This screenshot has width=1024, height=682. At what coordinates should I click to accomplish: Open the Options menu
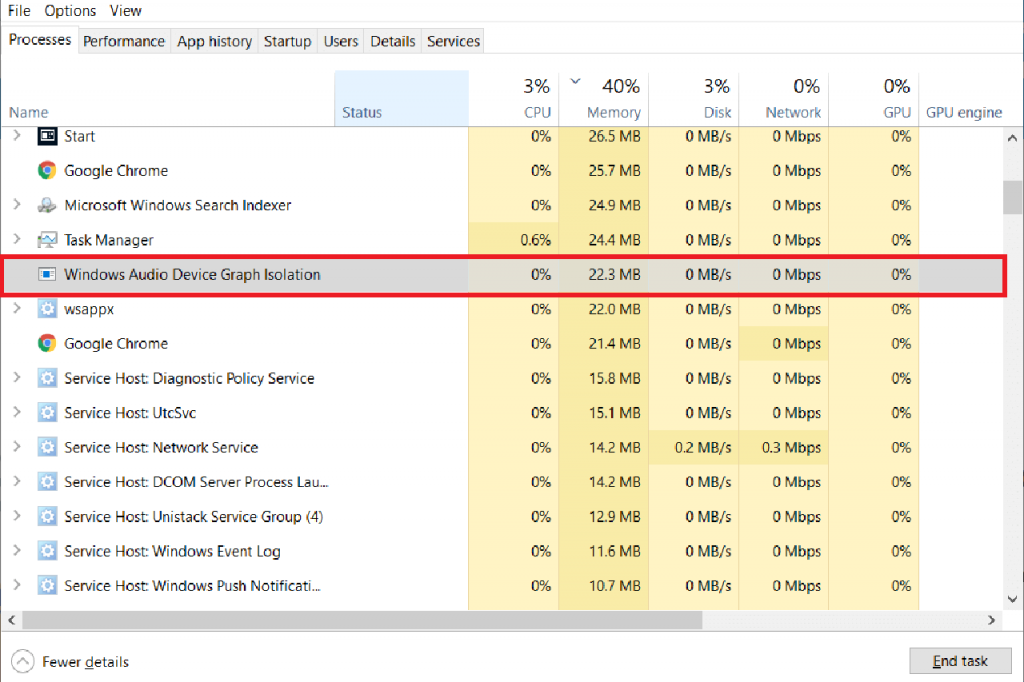70,11
